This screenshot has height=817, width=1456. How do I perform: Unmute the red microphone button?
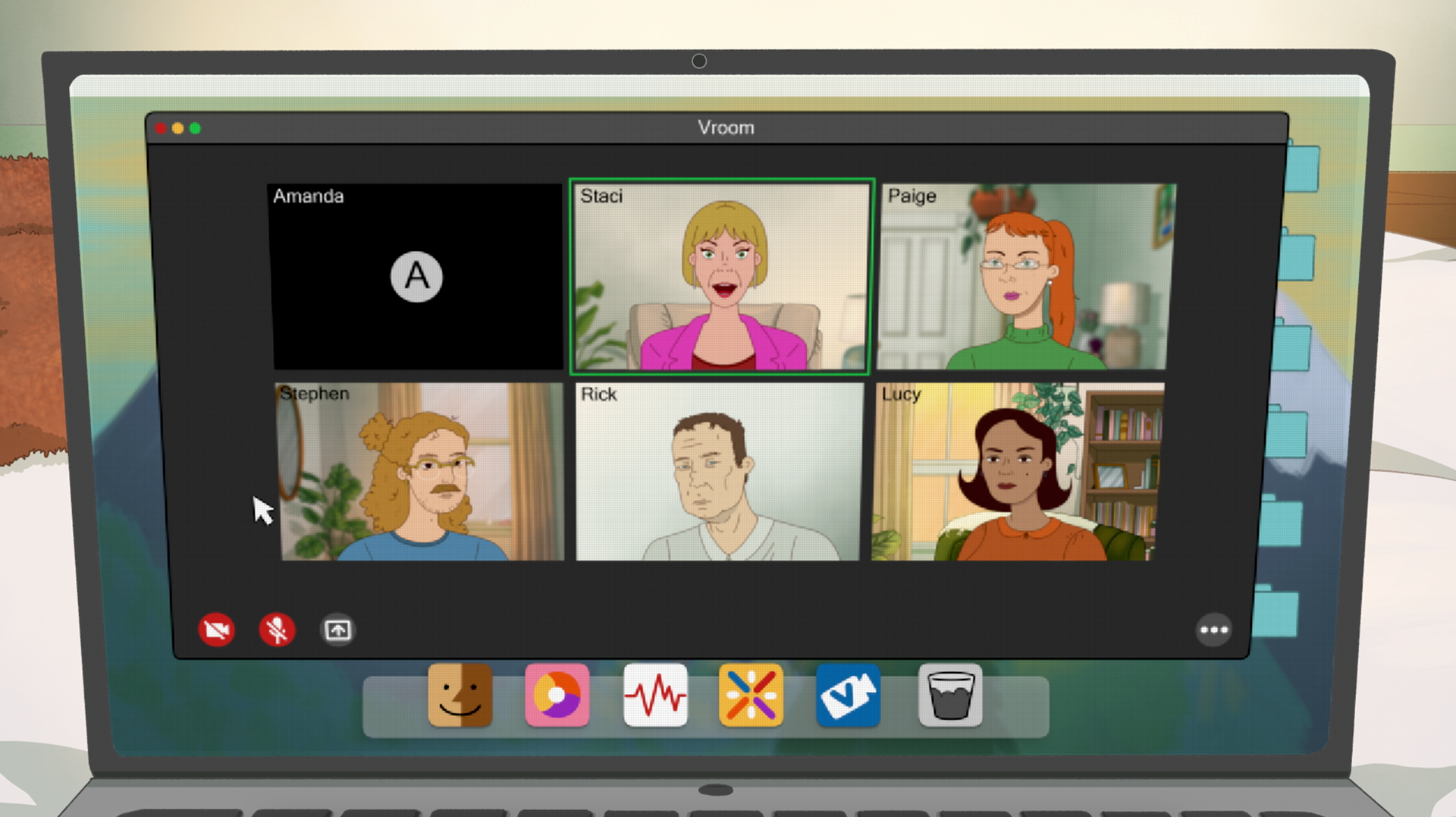(277, 630)
